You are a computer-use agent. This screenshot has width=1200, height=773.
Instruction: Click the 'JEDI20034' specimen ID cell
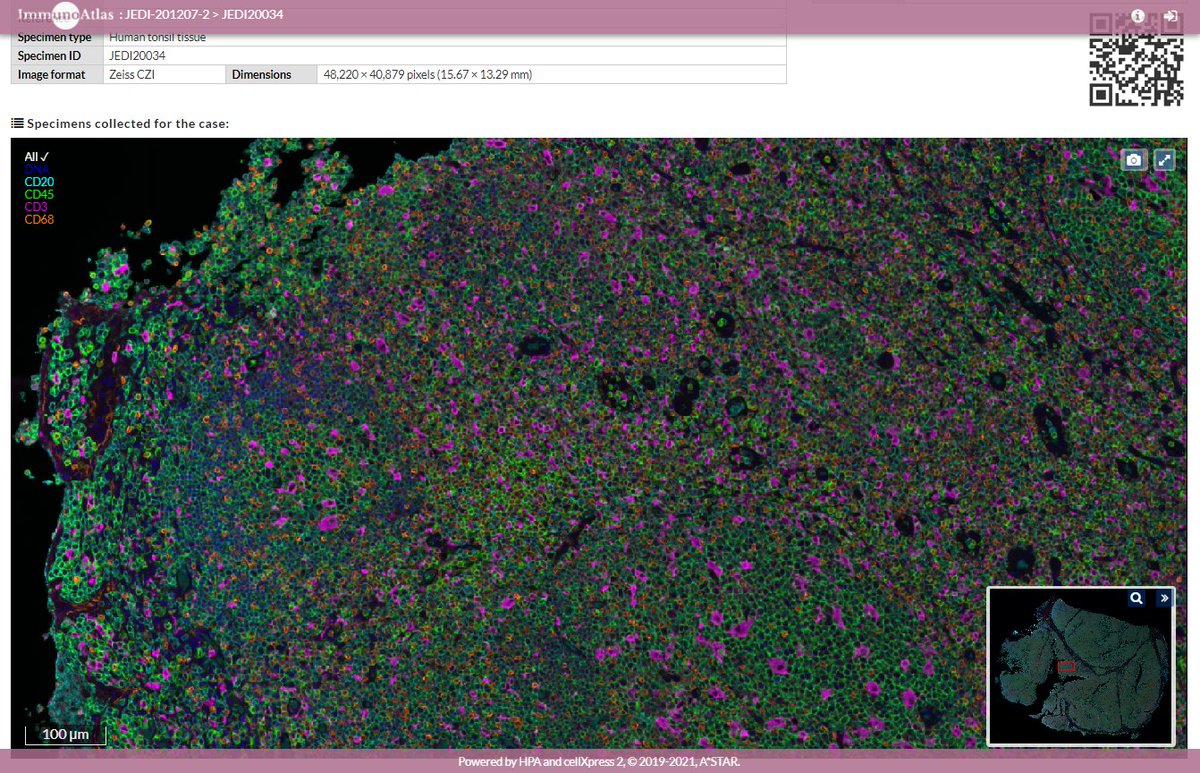pos(445,56)
